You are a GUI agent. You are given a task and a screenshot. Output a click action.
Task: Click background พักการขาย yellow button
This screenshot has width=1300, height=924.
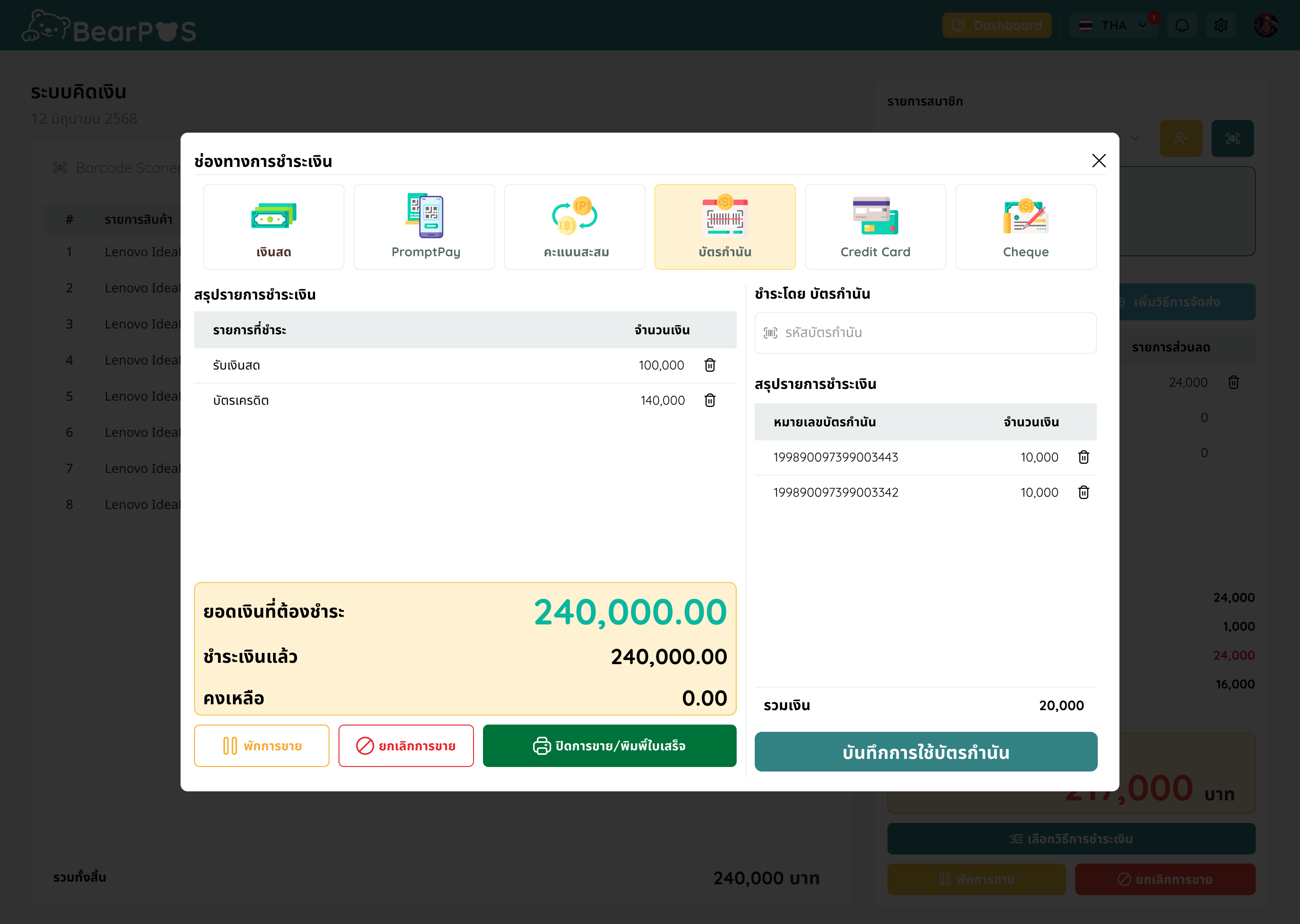pyautogui.click(x=977, y=879)
